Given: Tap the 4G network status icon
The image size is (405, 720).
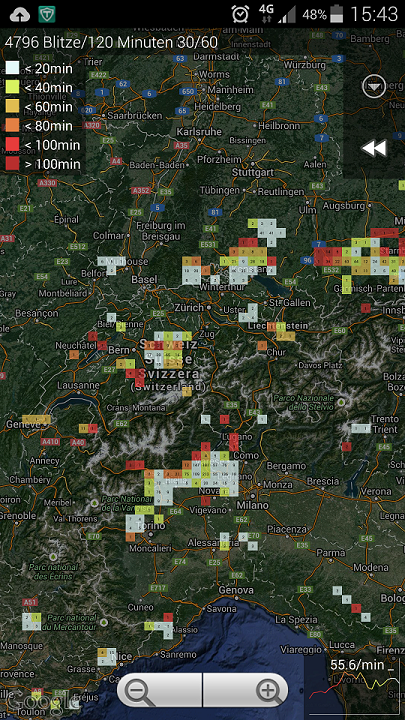Looking at the screenshot, I should (x=266, y=14).
